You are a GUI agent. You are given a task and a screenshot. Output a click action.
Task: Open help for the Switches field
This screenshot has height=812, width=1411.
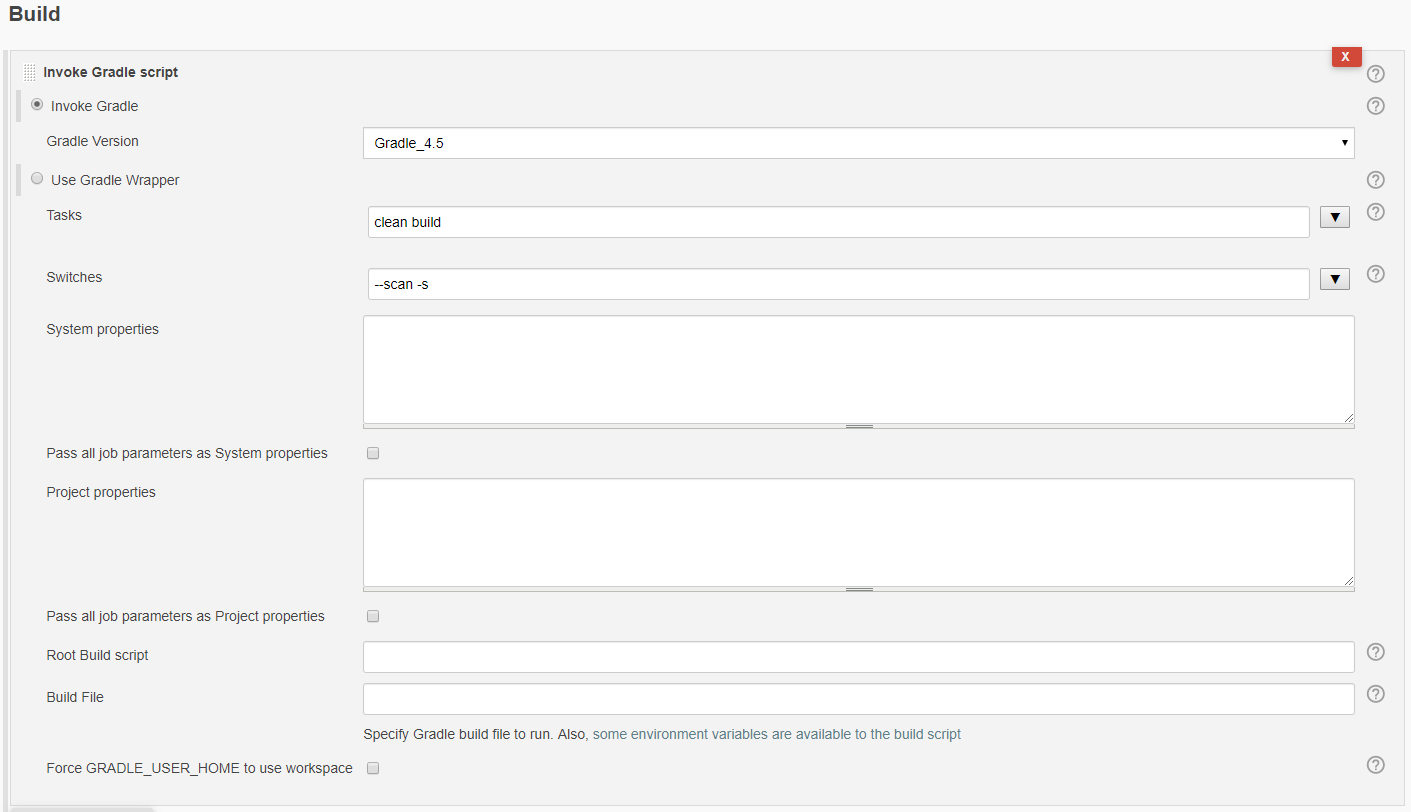(1375, 274)
